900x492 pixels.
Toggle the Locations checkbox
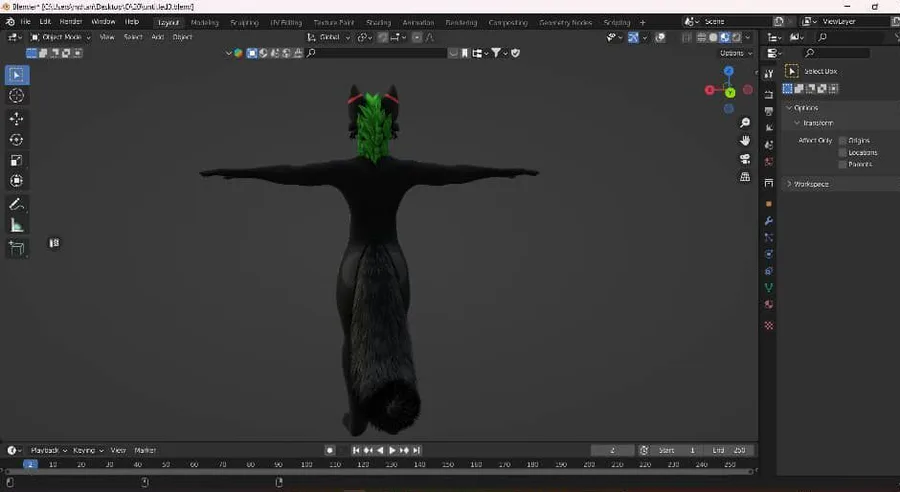[843, 153]
